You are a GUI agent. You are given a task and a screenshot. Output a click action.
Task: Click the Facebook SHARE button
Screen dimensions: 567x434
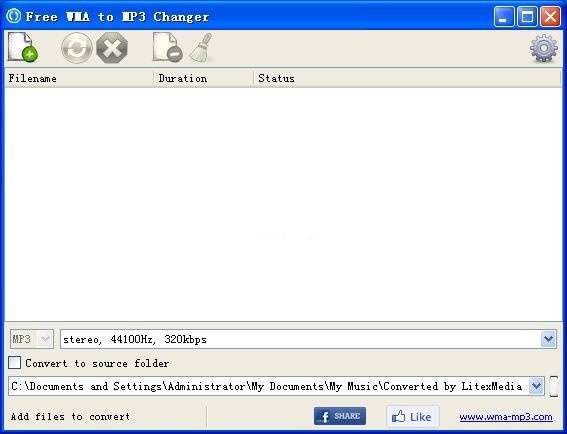[x=340, y=416]
